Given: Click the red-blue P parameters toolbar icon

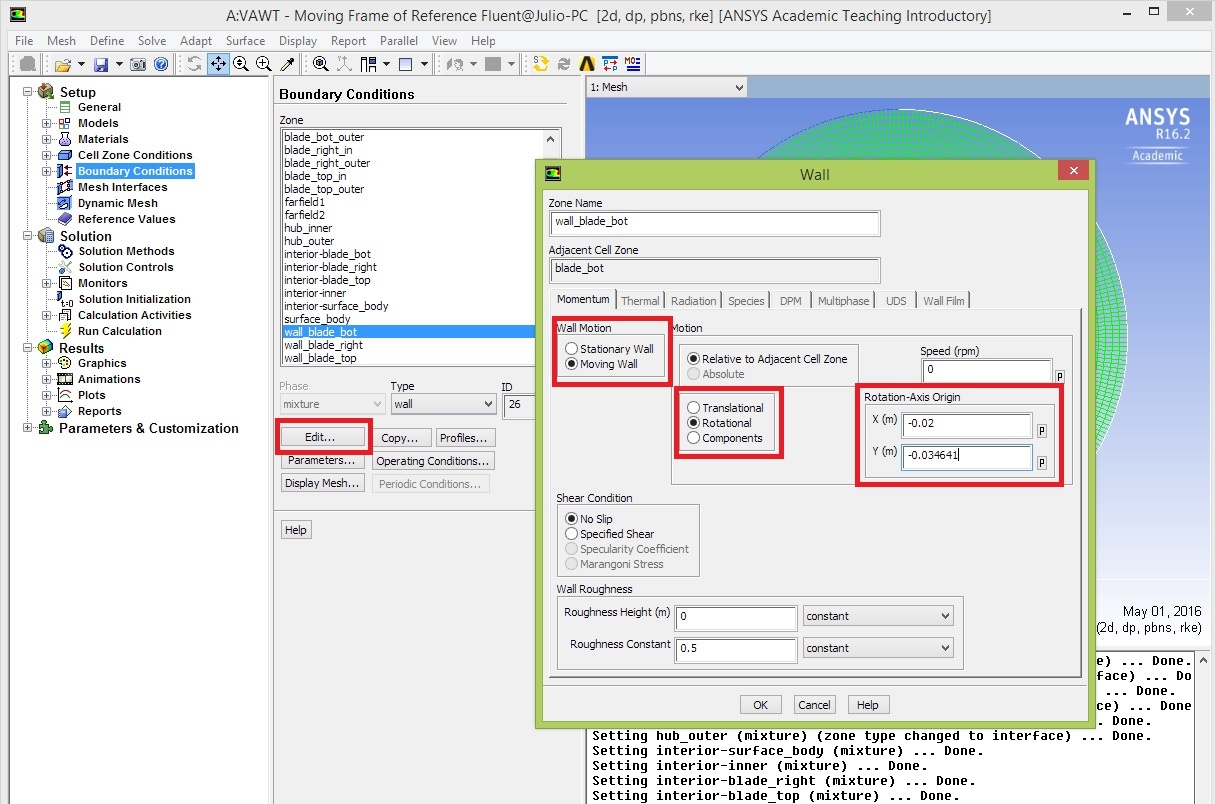Looking at the screenshot, I should [610, 64].
